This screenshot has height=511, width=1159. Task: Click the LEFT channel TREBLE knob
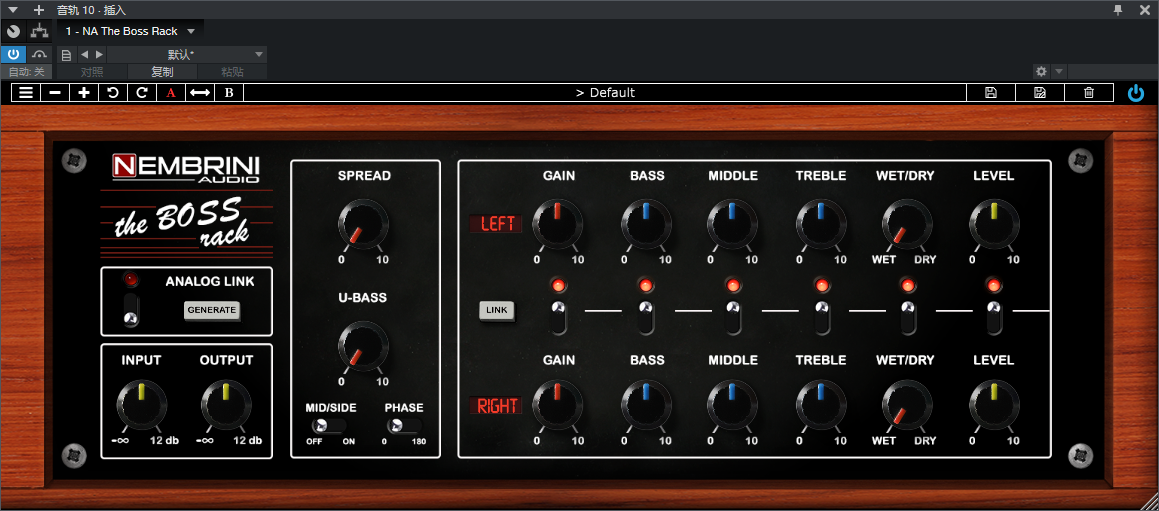(x=821, y=224)
